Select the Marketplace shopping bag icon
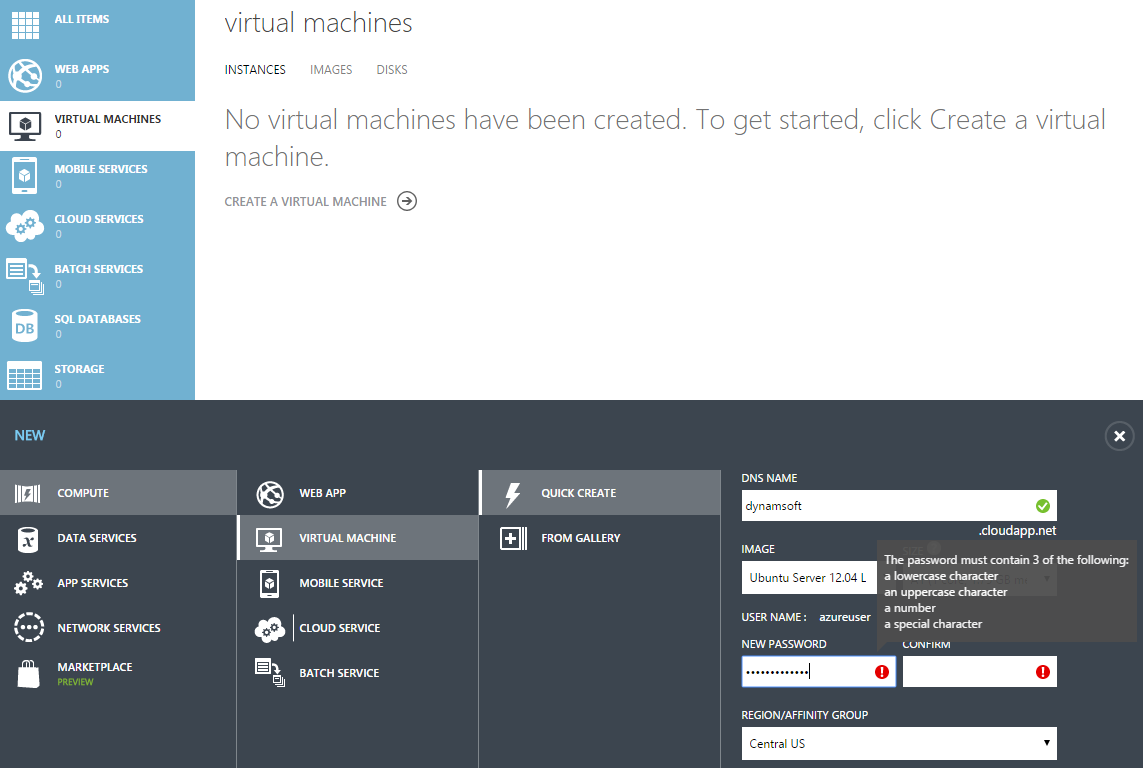This screenshot has width=1143, height=768. (28, 674)
